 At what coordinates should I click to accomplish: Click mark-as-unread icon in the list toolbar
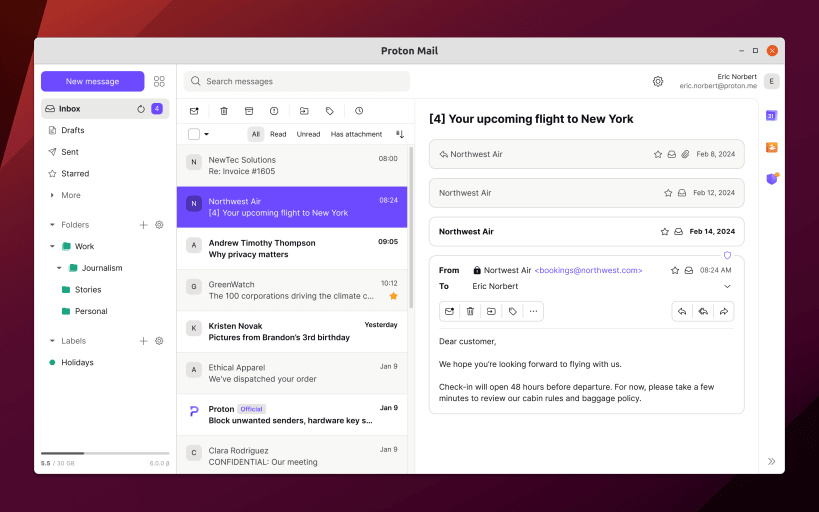[194, 111]
